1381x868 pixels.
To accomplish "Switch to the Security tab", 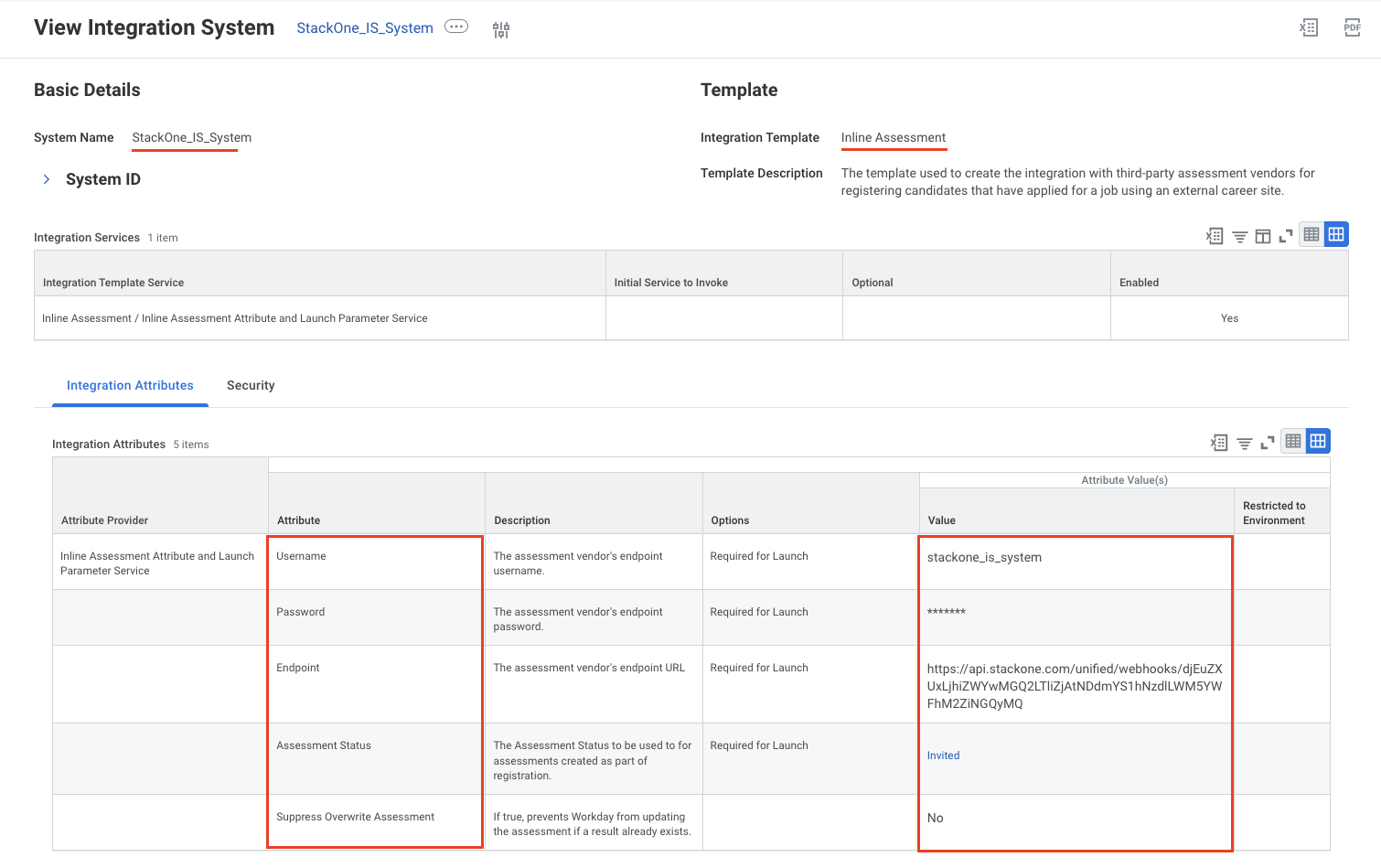I will [x=251, y=386].
